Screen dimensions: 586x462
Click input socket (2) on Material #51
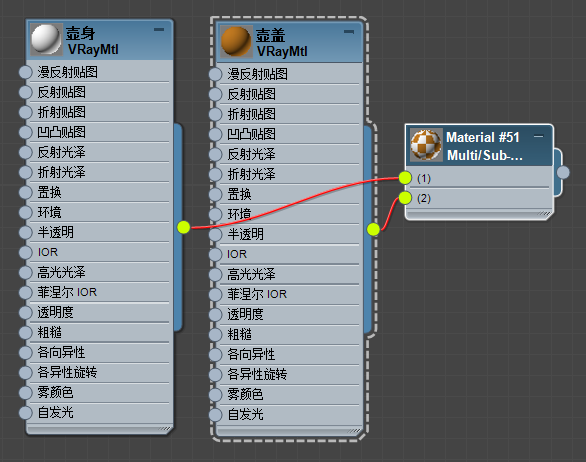pyautogui.click(x=405, y=198)
